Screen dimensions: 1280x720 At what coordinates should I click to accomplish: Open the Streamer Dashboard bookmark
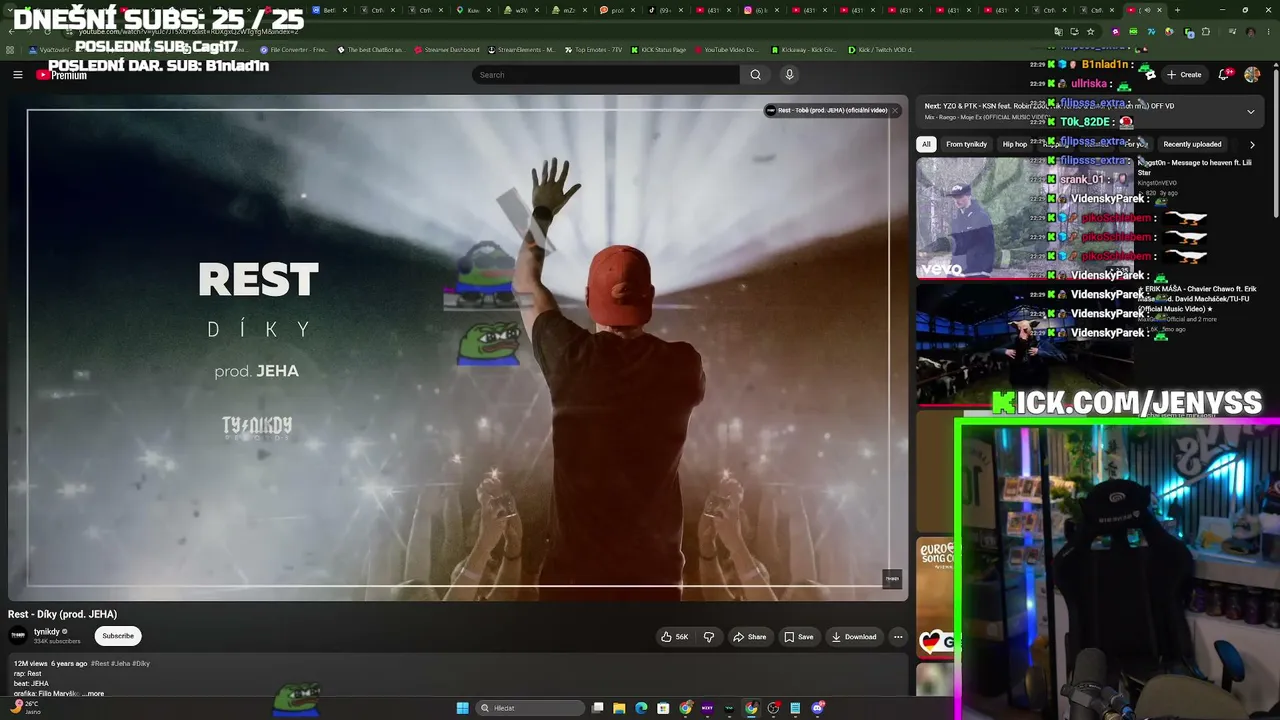[x=446, y=49]
